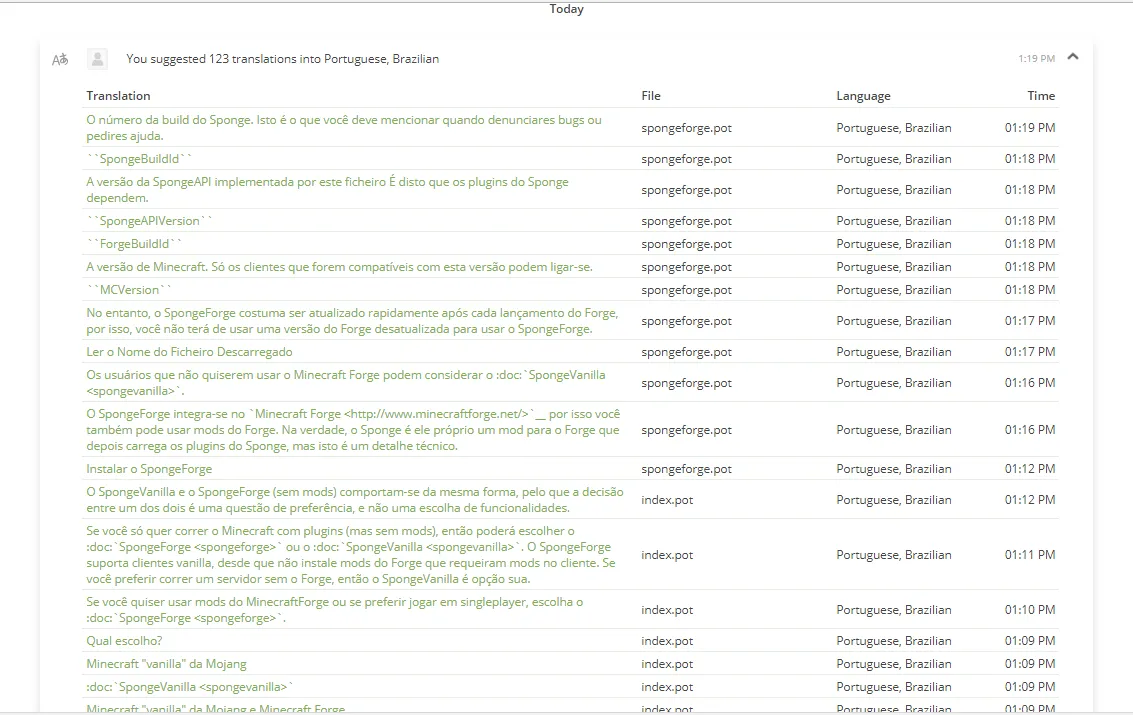1133x715 pixels.
Task: Click the translation activity icon
Action: pos(60,59)
